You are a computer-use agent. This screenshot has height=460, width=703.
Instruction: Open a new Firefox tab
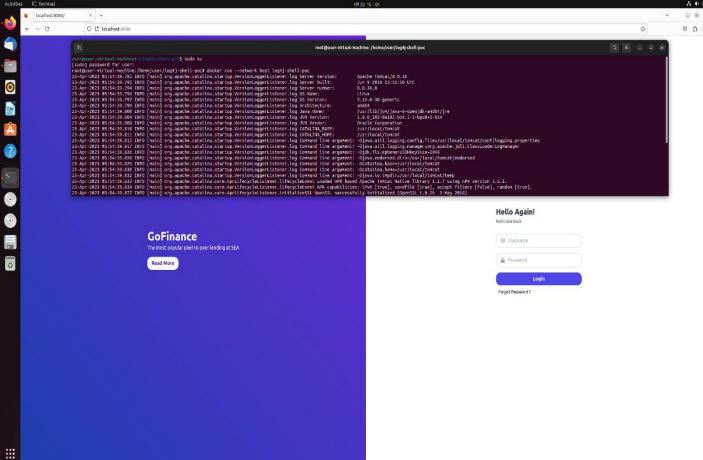tap(101, 15)
